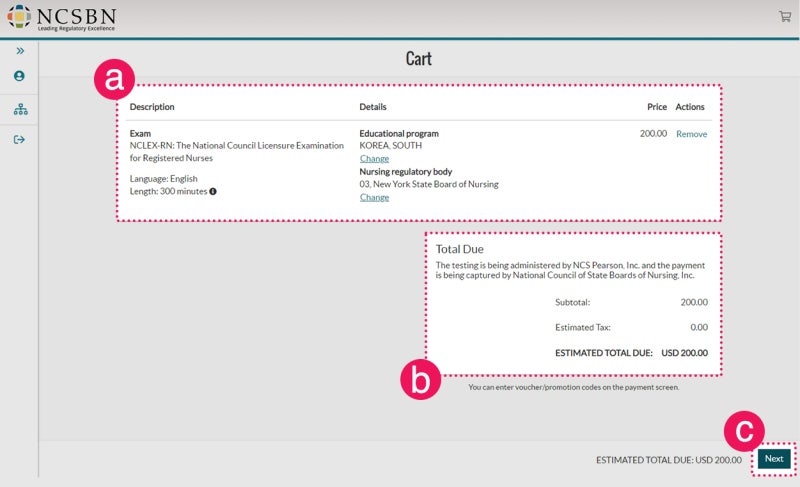Click the Next button

point(774,458)
